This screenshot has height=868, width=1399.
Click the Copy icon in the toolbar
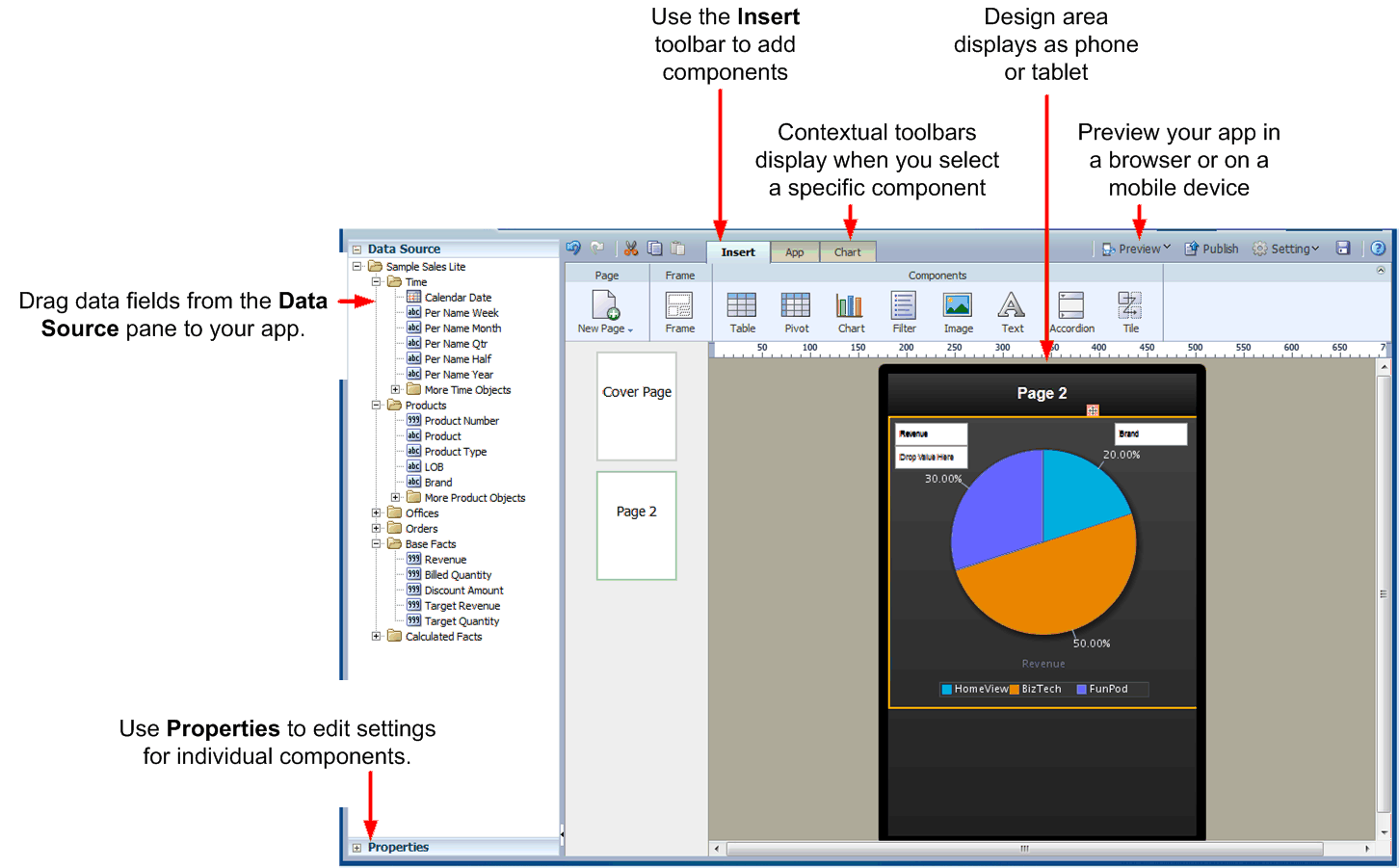point(655,249)
